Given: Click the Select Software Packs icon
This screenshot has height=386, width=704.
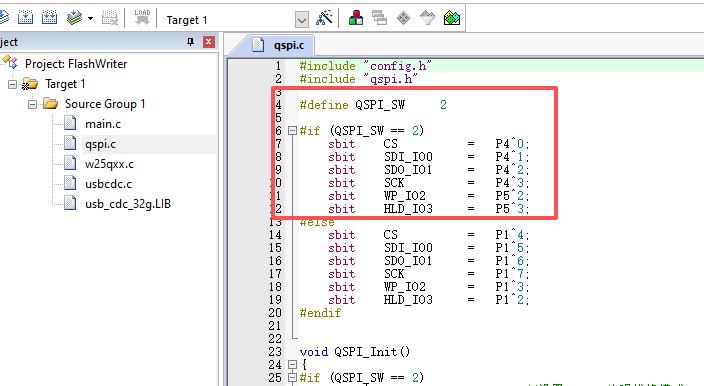Looking at the screenshot, I should 427,18.
